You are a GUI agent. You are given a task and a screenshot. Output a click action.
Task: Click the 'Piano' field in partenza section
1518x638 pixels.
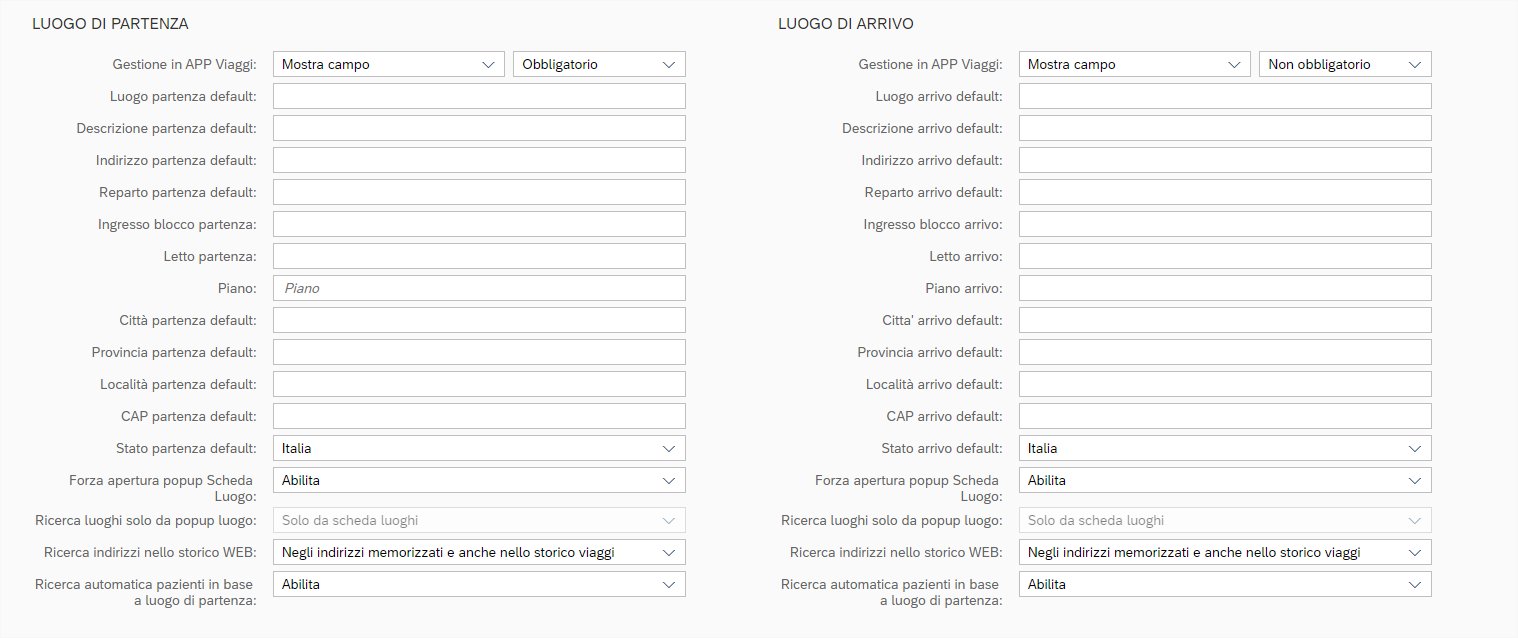479,289
